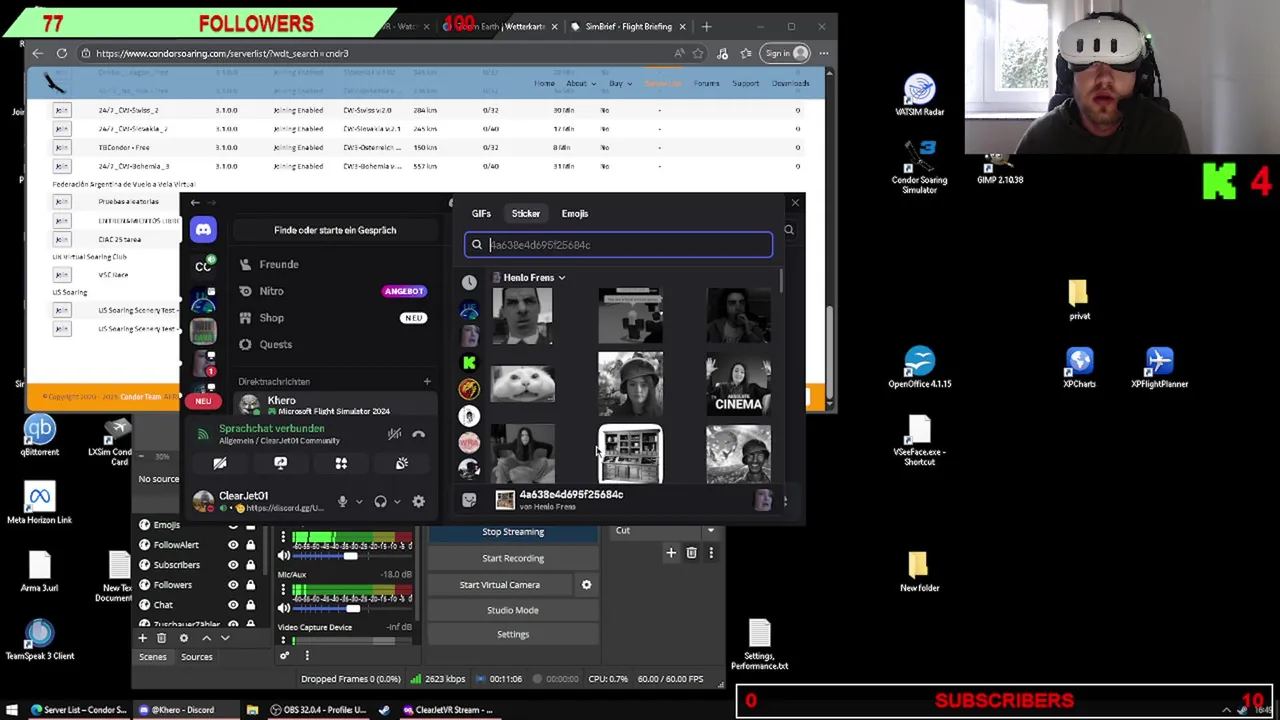Turn on camera in Discord voice panel
1280x720 pixels.
[220, 463]
